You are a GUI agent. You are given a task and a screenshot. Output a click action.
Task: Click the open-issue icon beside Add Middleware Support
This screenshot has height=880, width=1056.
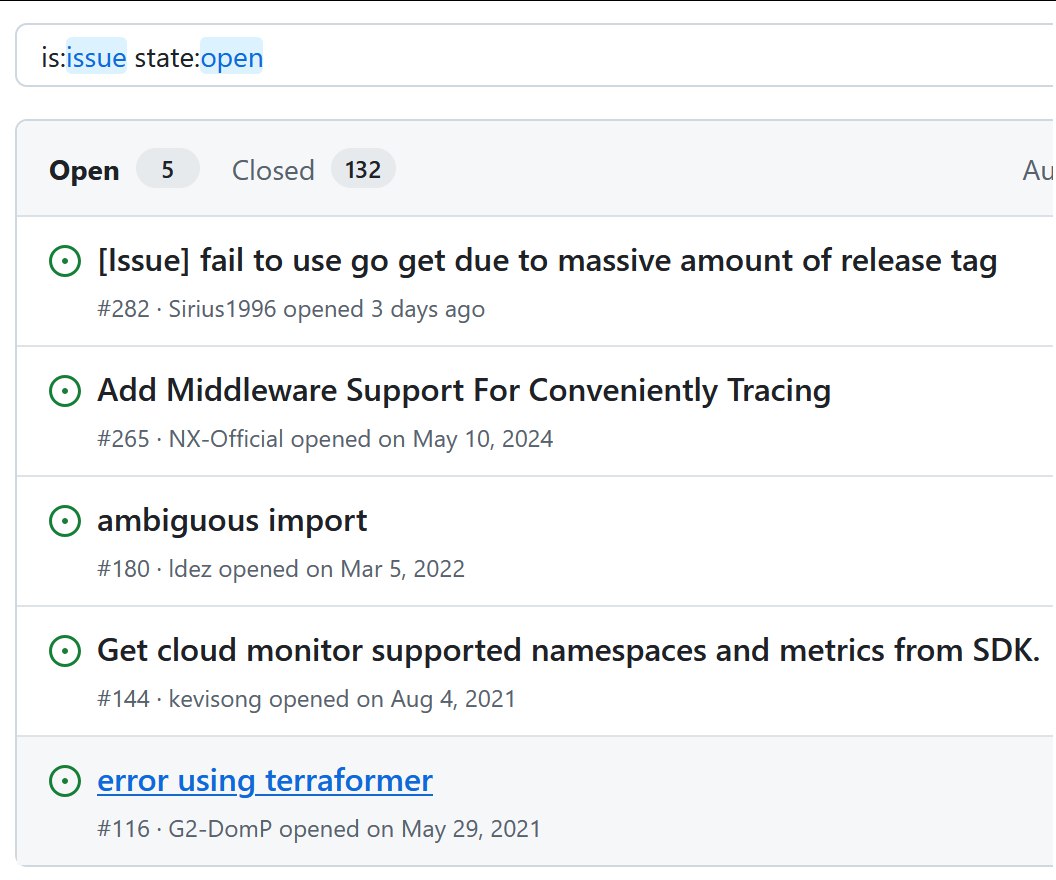65,391
